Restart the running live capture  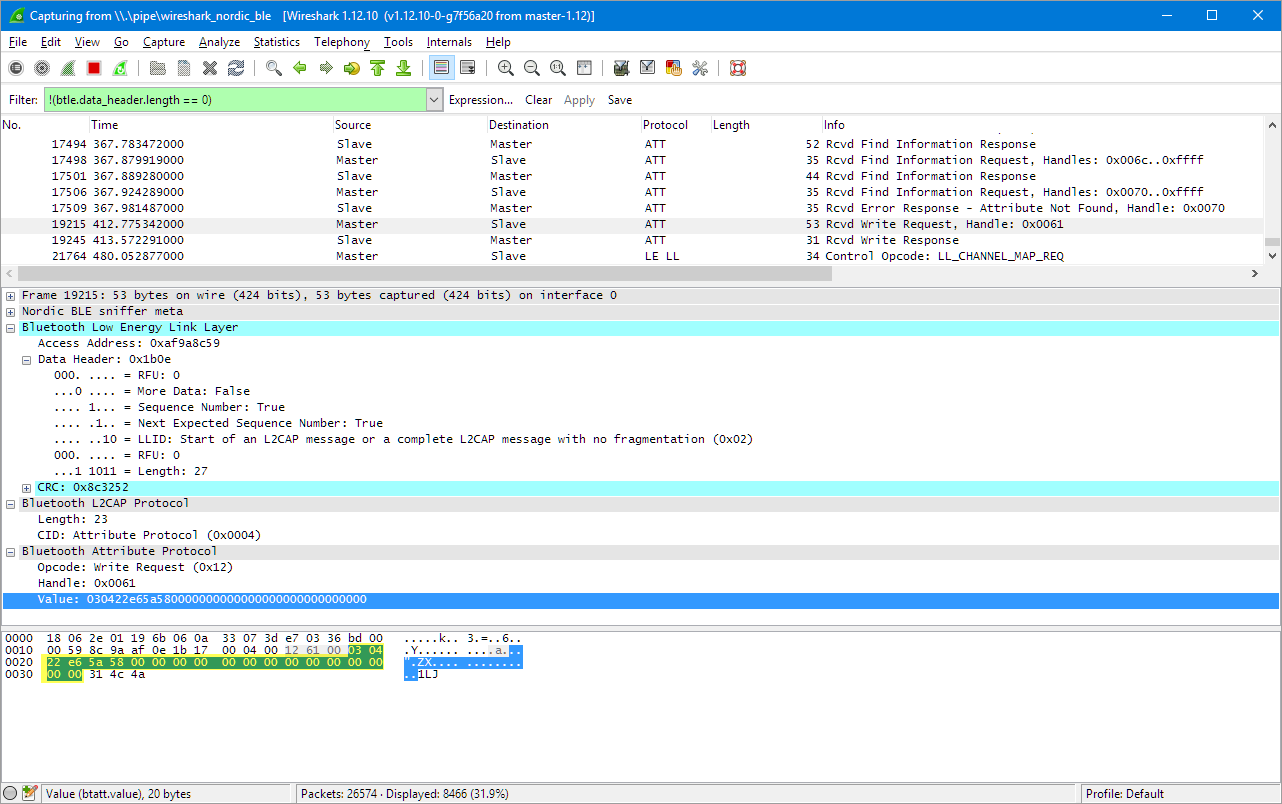(x=120, y=68)
